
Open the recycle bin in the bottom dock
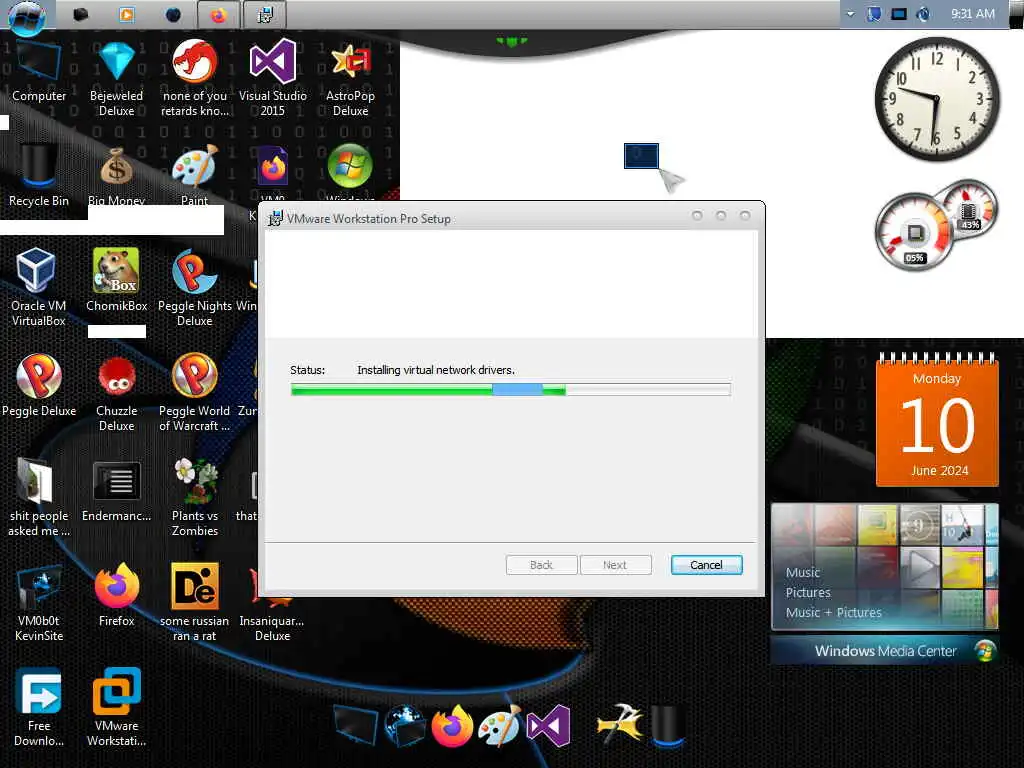[667, 725]
